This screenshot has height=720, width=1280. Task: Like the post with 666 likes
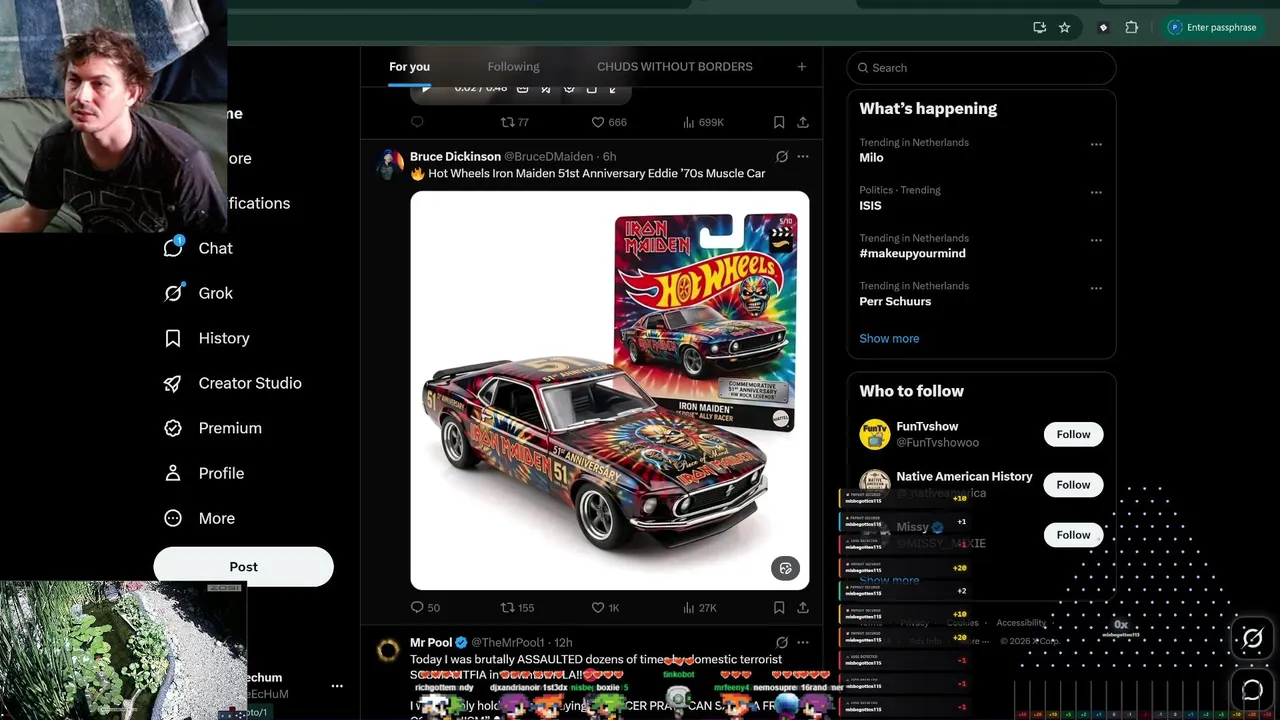608,122
